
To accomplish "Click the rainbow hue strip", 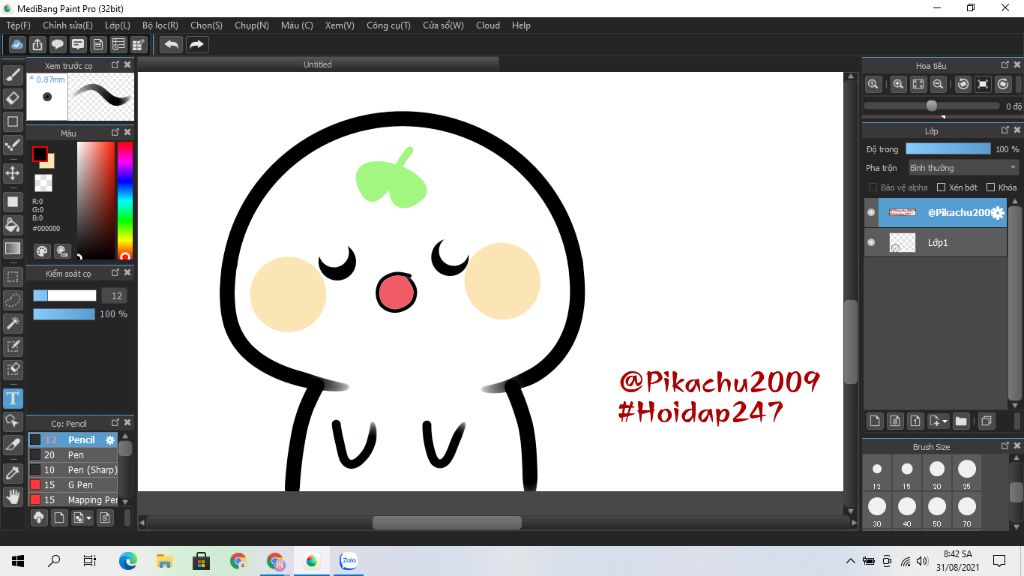I will tap(125, 201).
